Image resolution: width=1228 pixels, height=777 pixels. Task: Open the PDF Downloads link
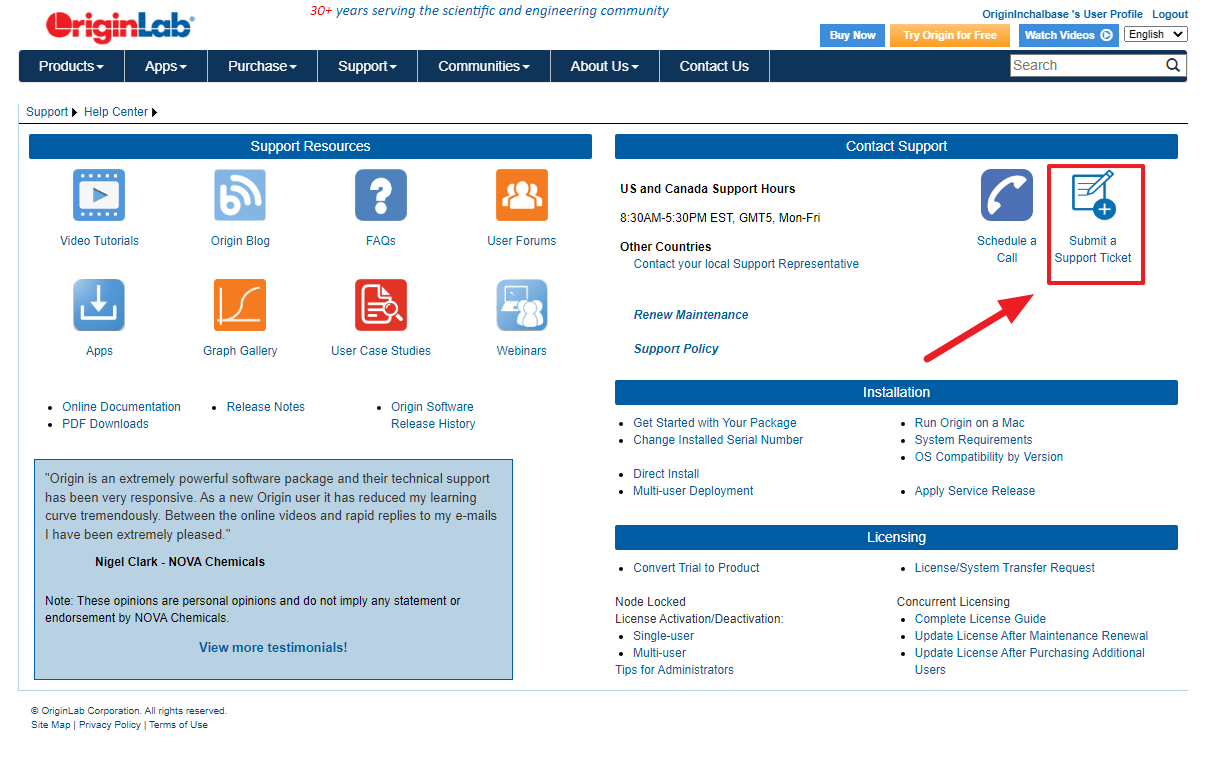pos(105,424)
